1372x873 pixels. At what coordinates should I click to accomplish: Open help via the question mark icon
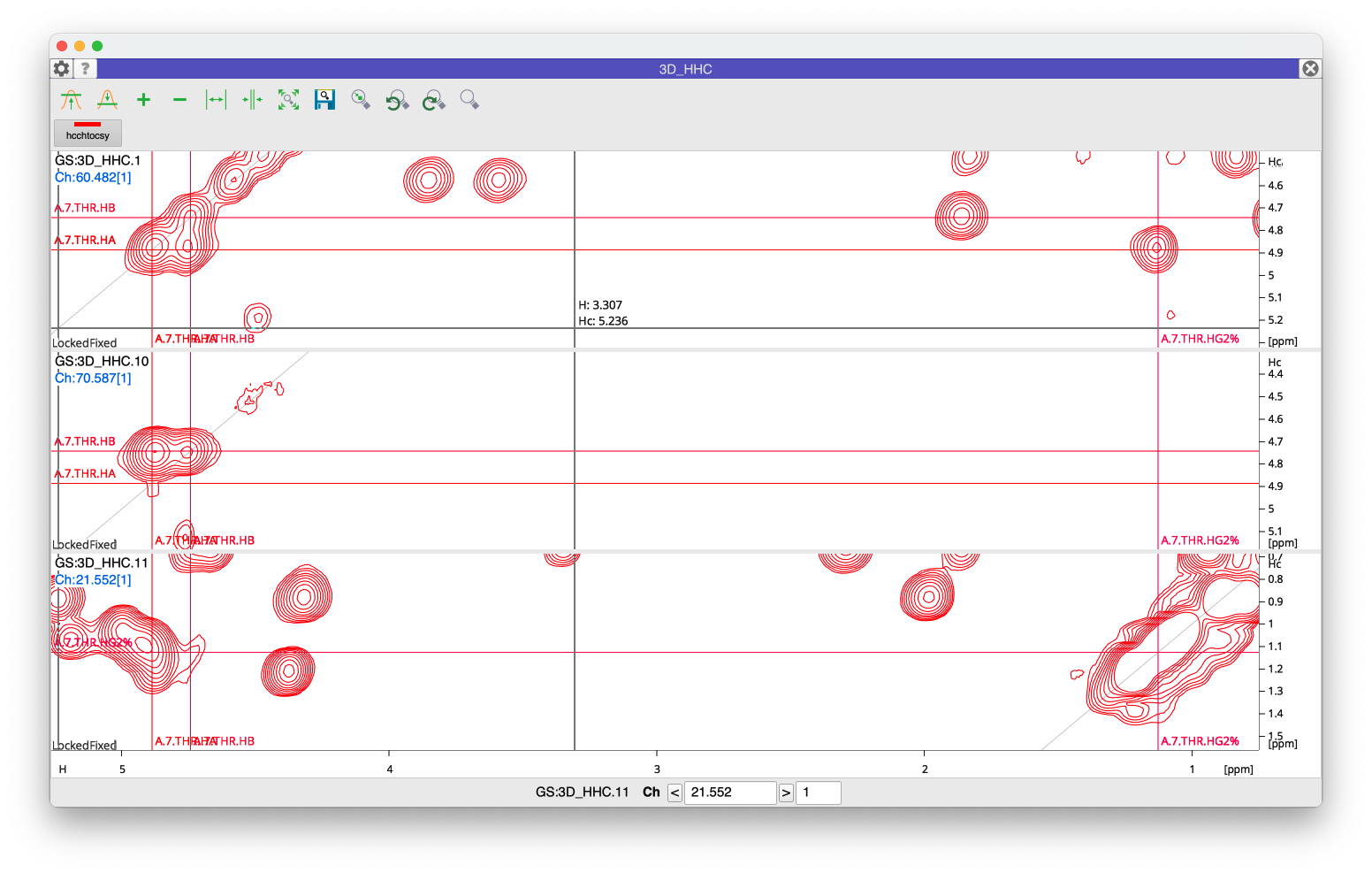pyautogui.click(x=85, y=69)
